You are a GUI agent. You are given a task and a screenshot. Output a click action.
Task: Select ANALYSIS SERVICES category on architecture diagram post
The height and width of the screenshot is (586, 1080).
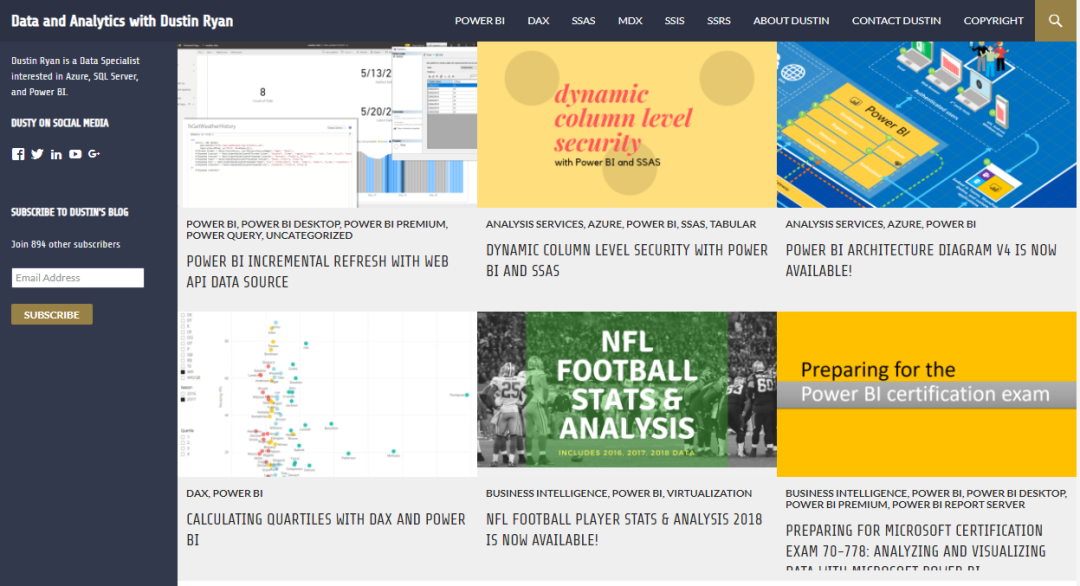834,224
